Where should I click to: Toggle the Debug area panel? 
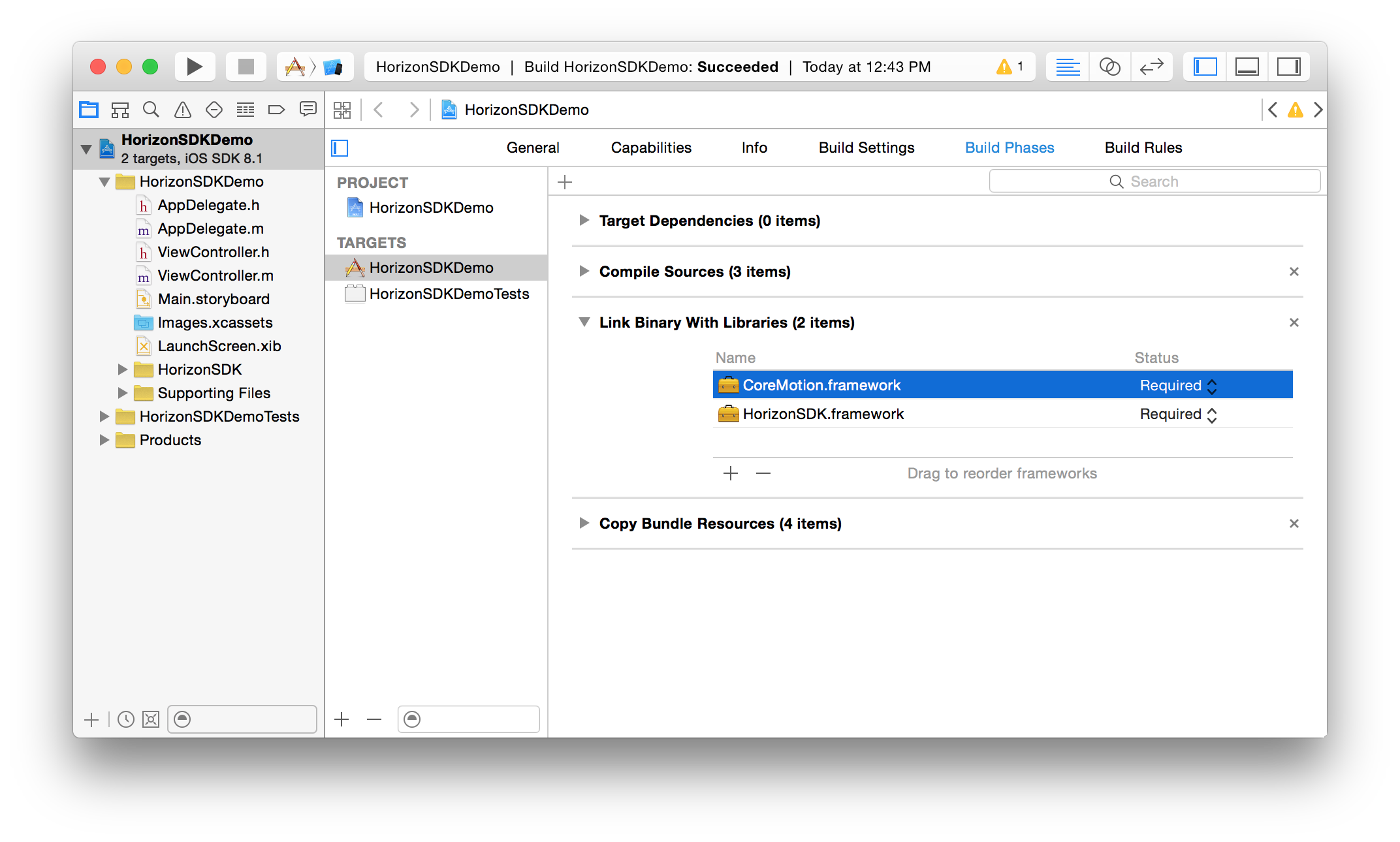[1247, 67]
